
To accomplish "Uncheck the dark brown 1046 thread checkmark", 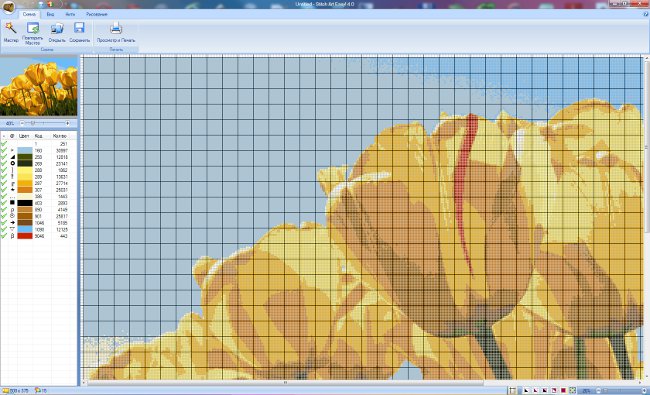I will point(4,223).
